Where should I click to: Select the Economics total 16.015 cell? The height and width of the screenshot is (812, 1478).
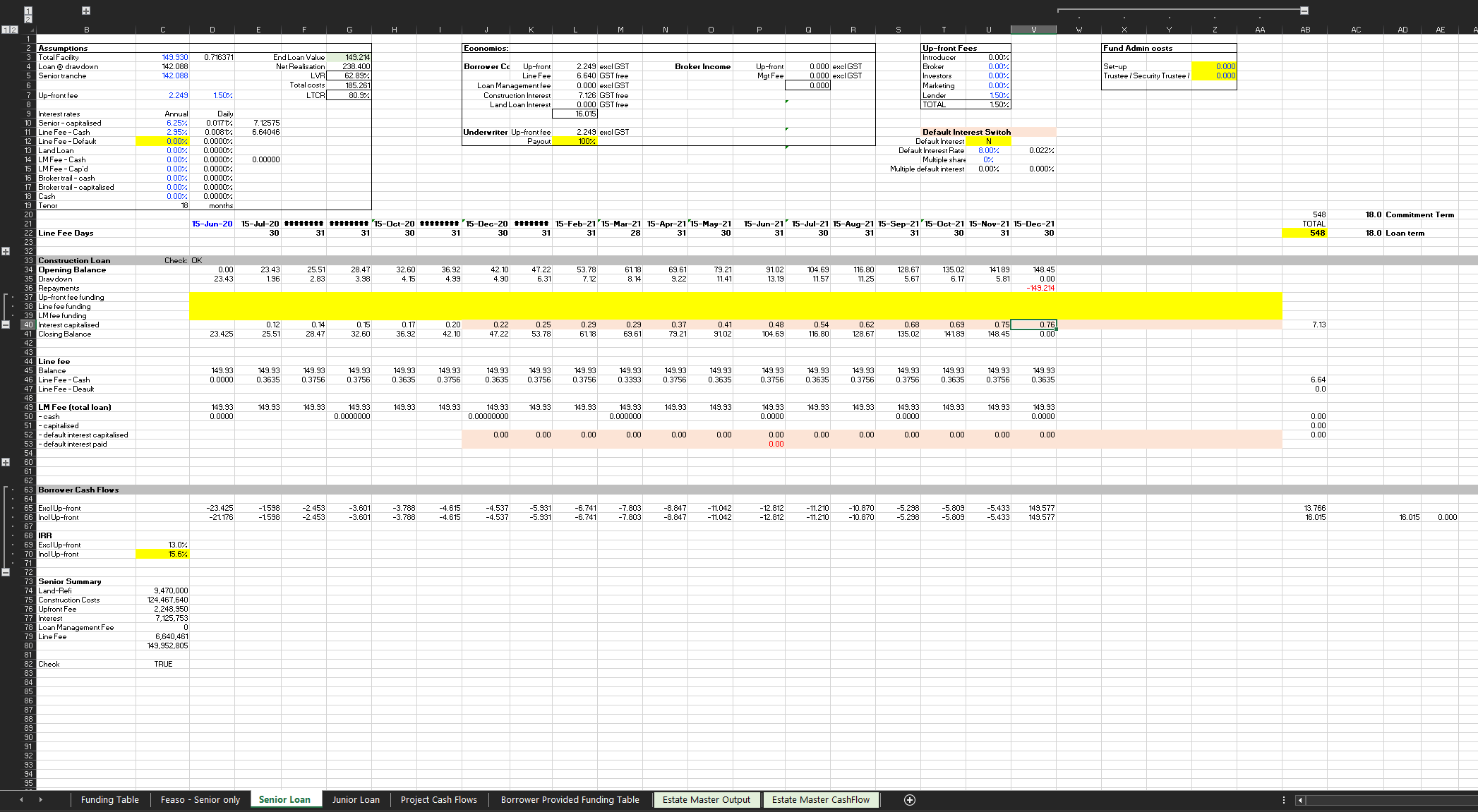(575, 114)
